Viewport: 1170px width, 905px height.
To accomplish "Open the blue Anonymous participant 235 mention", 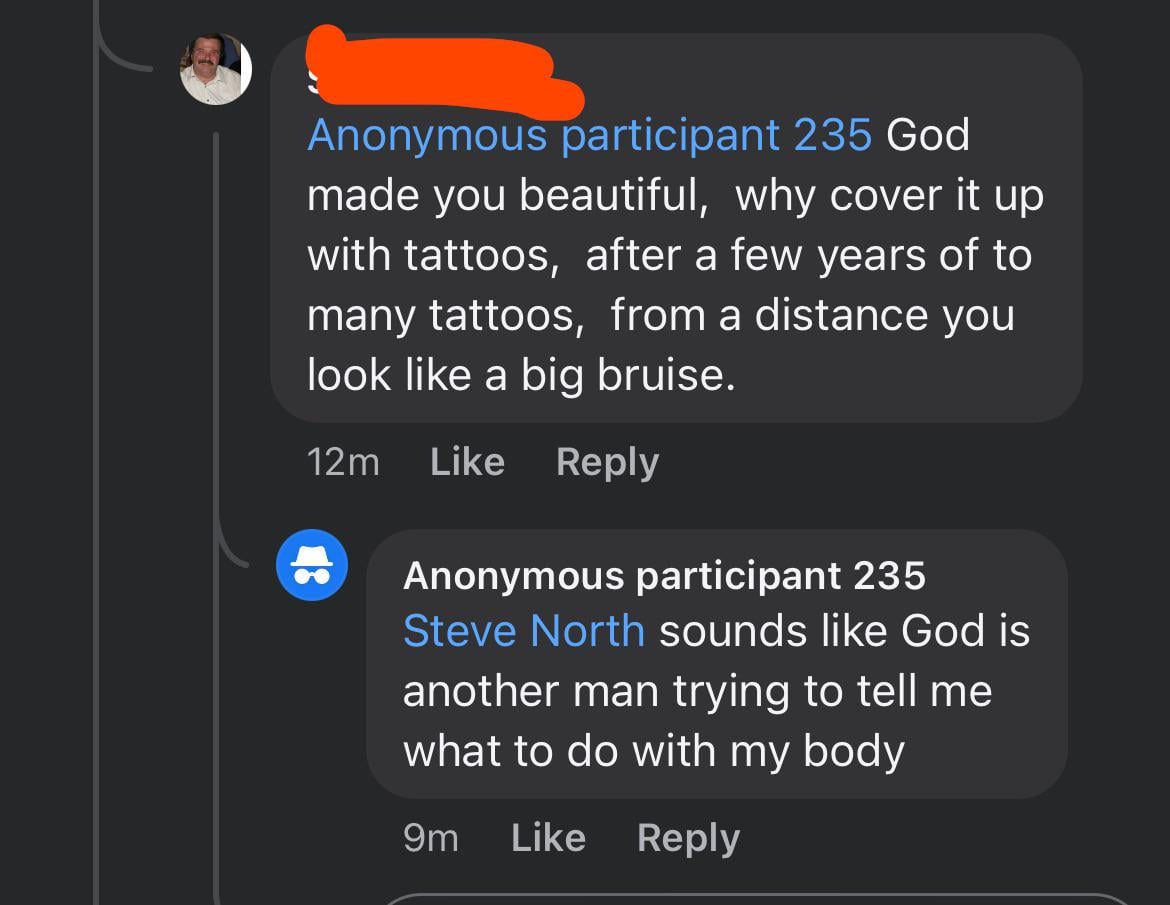I will click(589, 135).
